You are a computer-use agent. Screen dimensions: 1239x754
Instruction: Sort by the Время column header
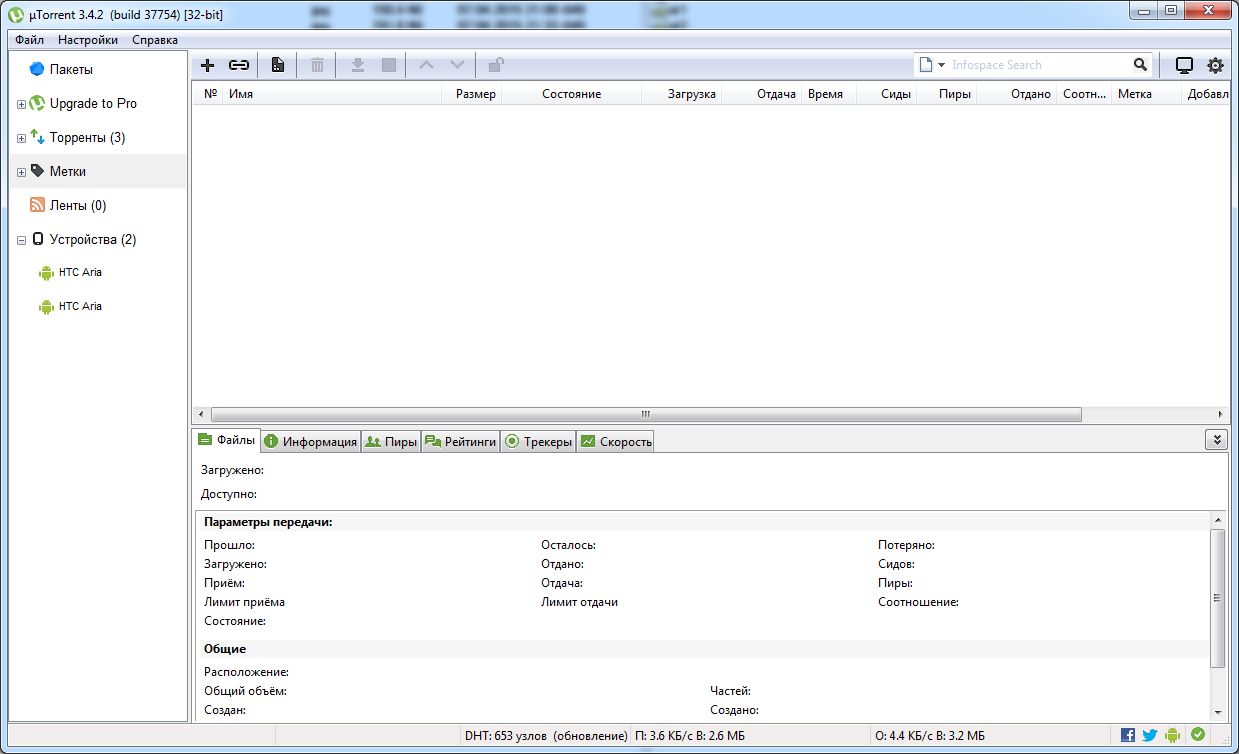(x=829, y=94)
